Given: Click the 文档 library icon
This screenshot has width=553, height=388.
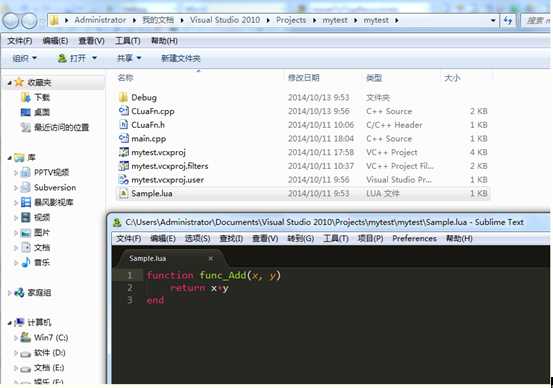Looking at the screenshot, I should point(26,247).
